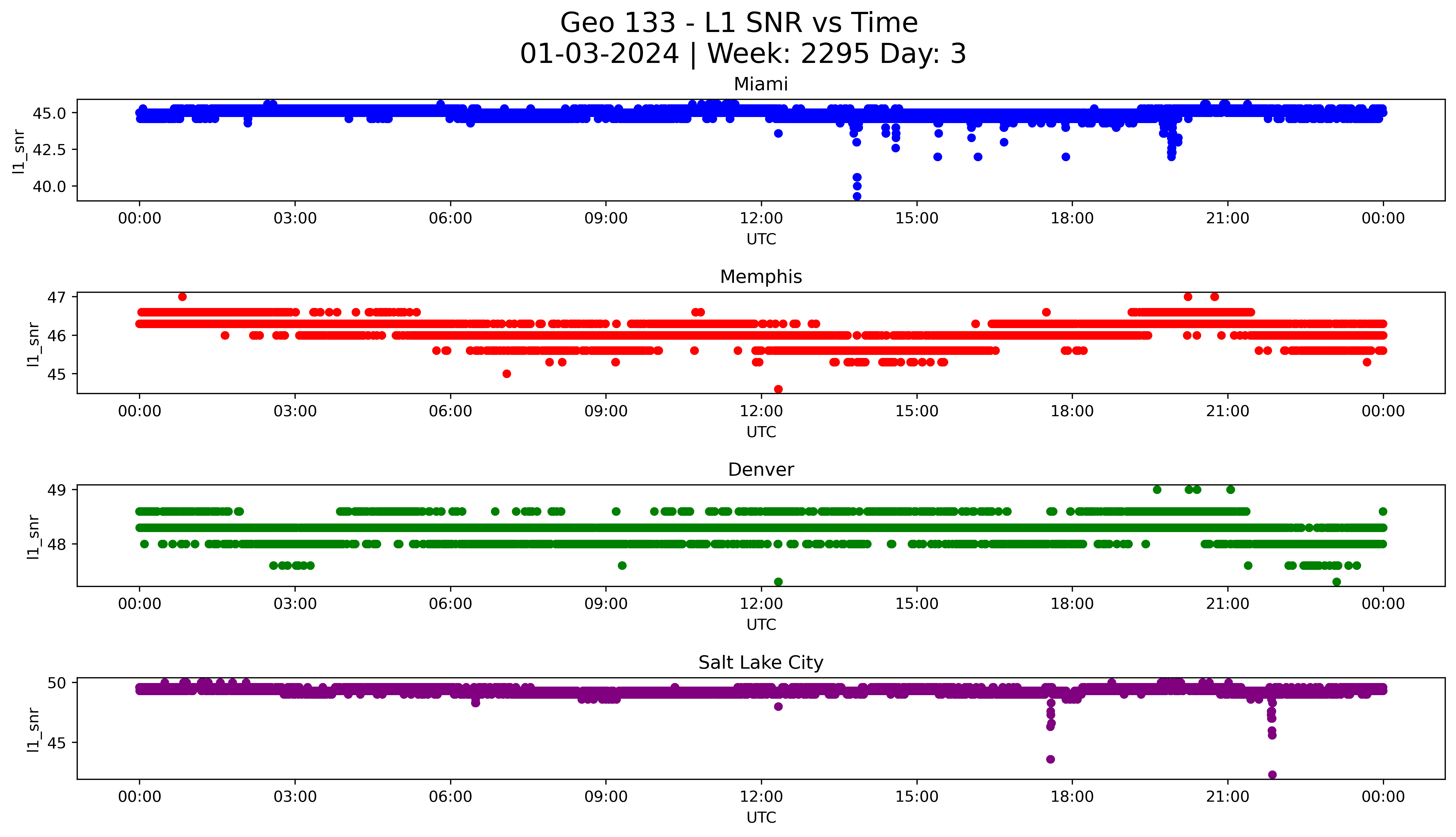The height and width of the screenshot is (837, 1456).
Task: Click the 45 y-tick on the Salt Lake City plot
Action: click(57, 743)
